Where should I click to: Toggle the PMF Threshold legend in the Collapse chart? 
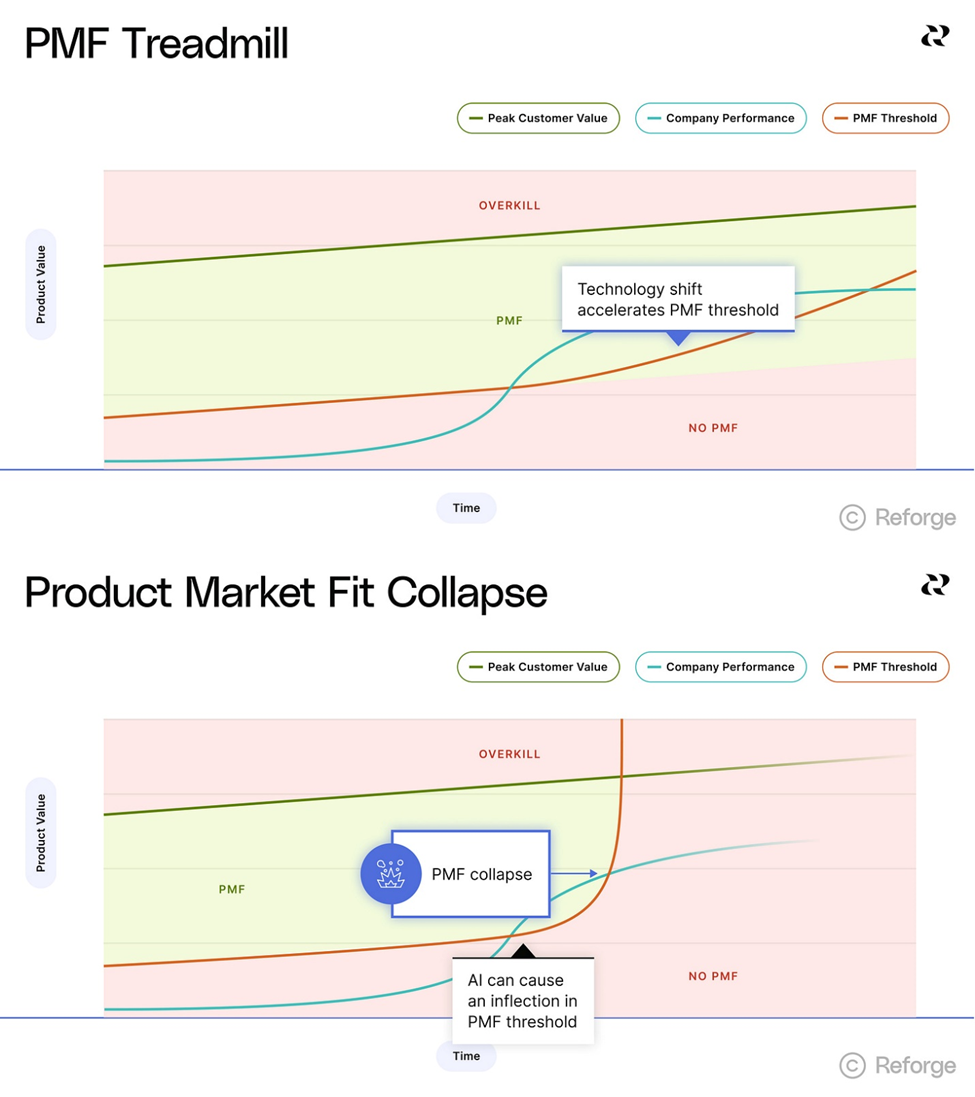point(885,667)
